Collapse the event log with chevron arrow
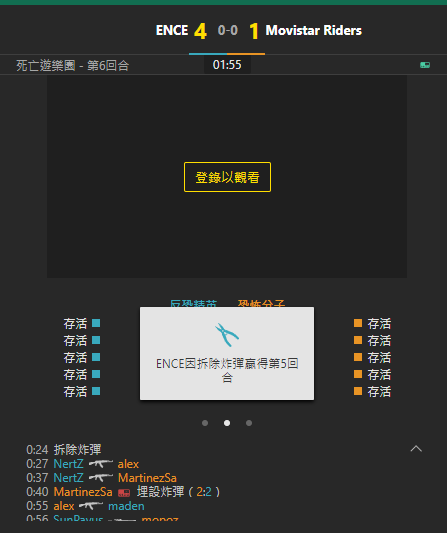This screenshot has width=447, height=533. point(416,449)
